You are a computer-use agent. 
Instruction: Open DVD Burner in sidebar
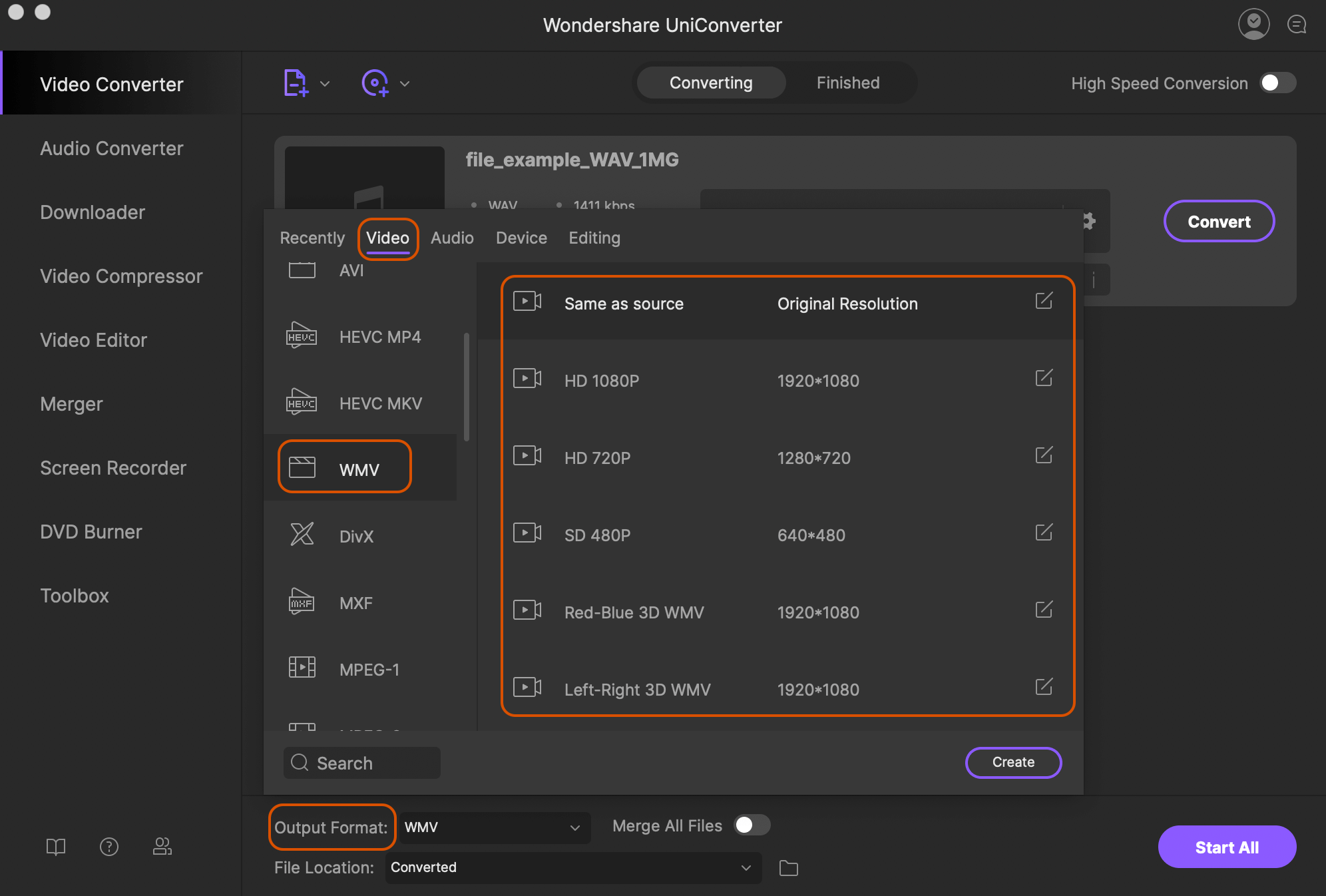pyautogui.click(x=91, y=532)
